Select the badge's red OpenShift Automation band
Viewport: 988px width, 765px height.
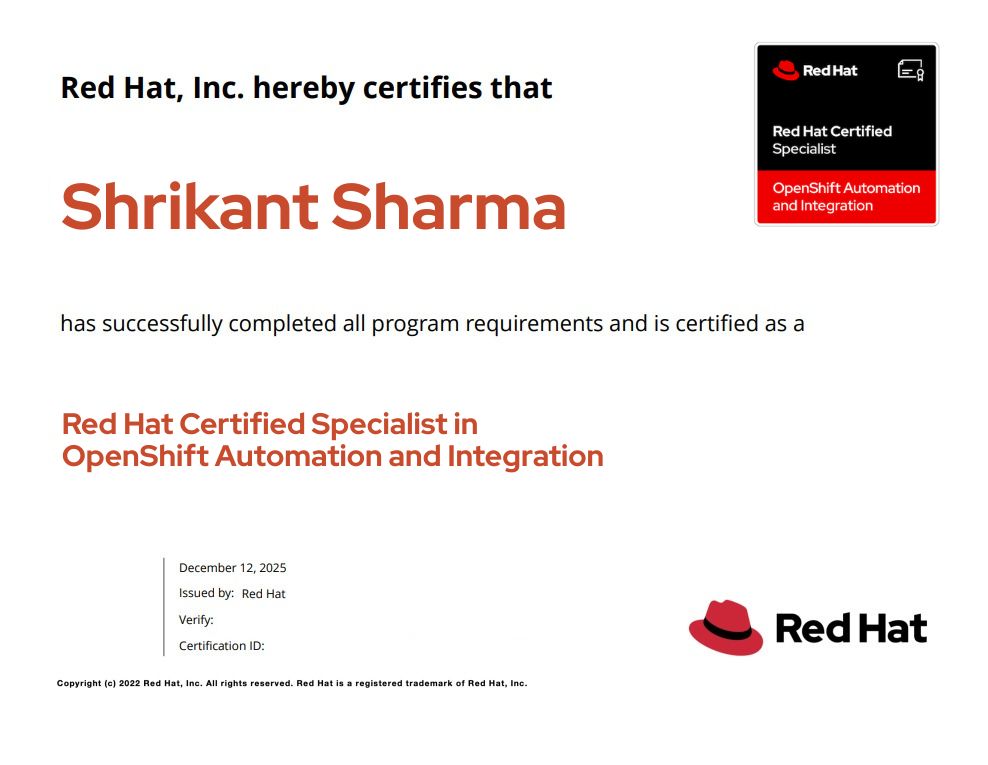click(x=846, y=197)
